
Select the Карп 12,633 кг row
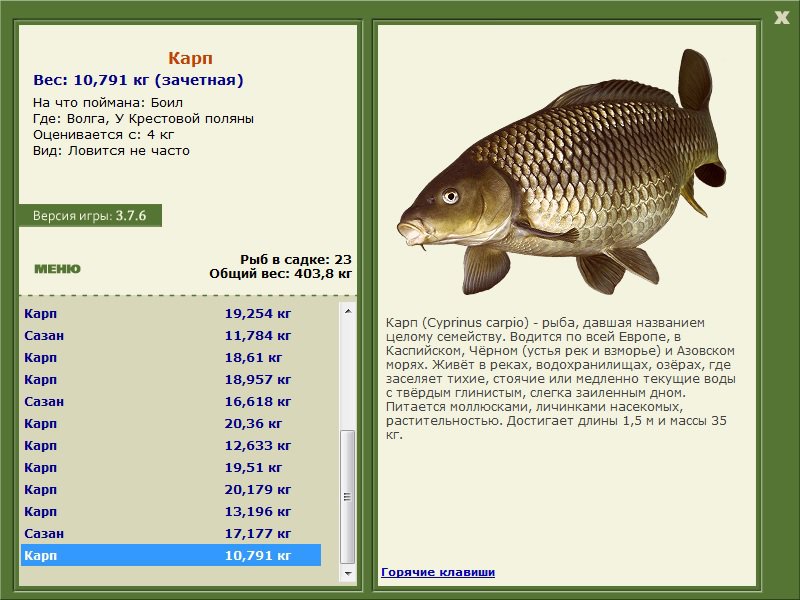coord(171,445)
